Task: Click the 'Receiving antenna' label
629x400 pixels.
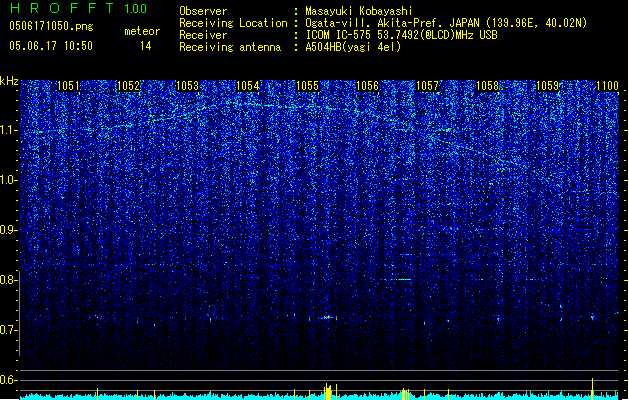Action: (230, 47)
